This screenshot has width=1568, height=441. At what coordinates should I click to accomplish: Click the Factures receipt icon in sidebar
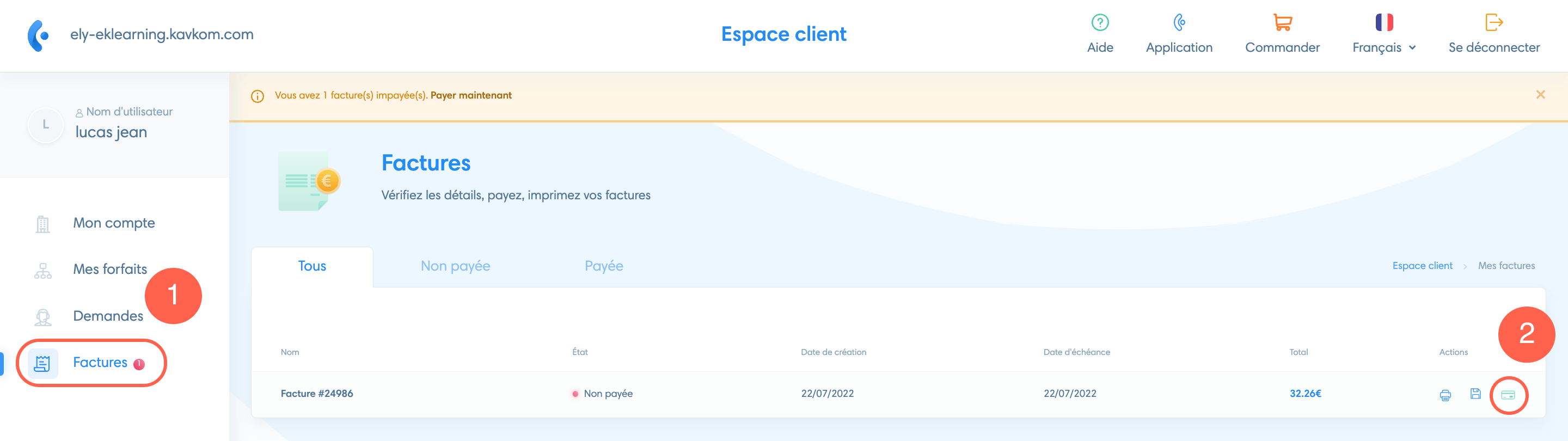click(42, 364)
